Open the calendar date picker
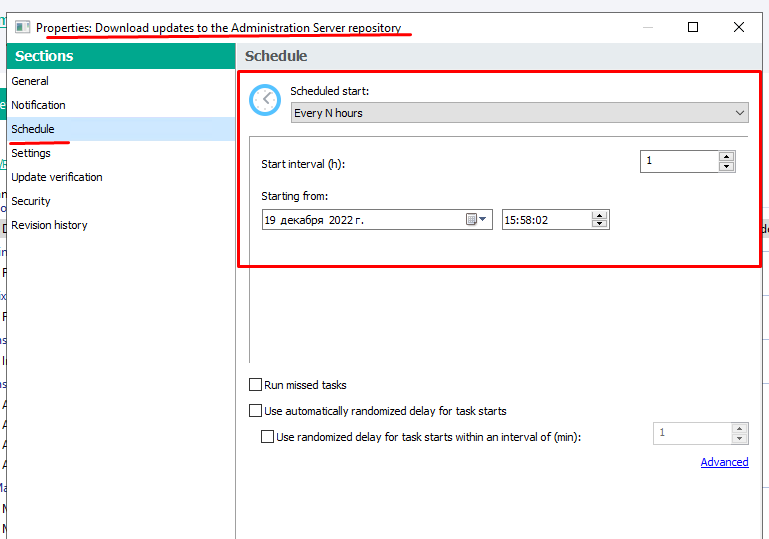The image size is (769, 539). pyautogui.click(x=476, y=219)
